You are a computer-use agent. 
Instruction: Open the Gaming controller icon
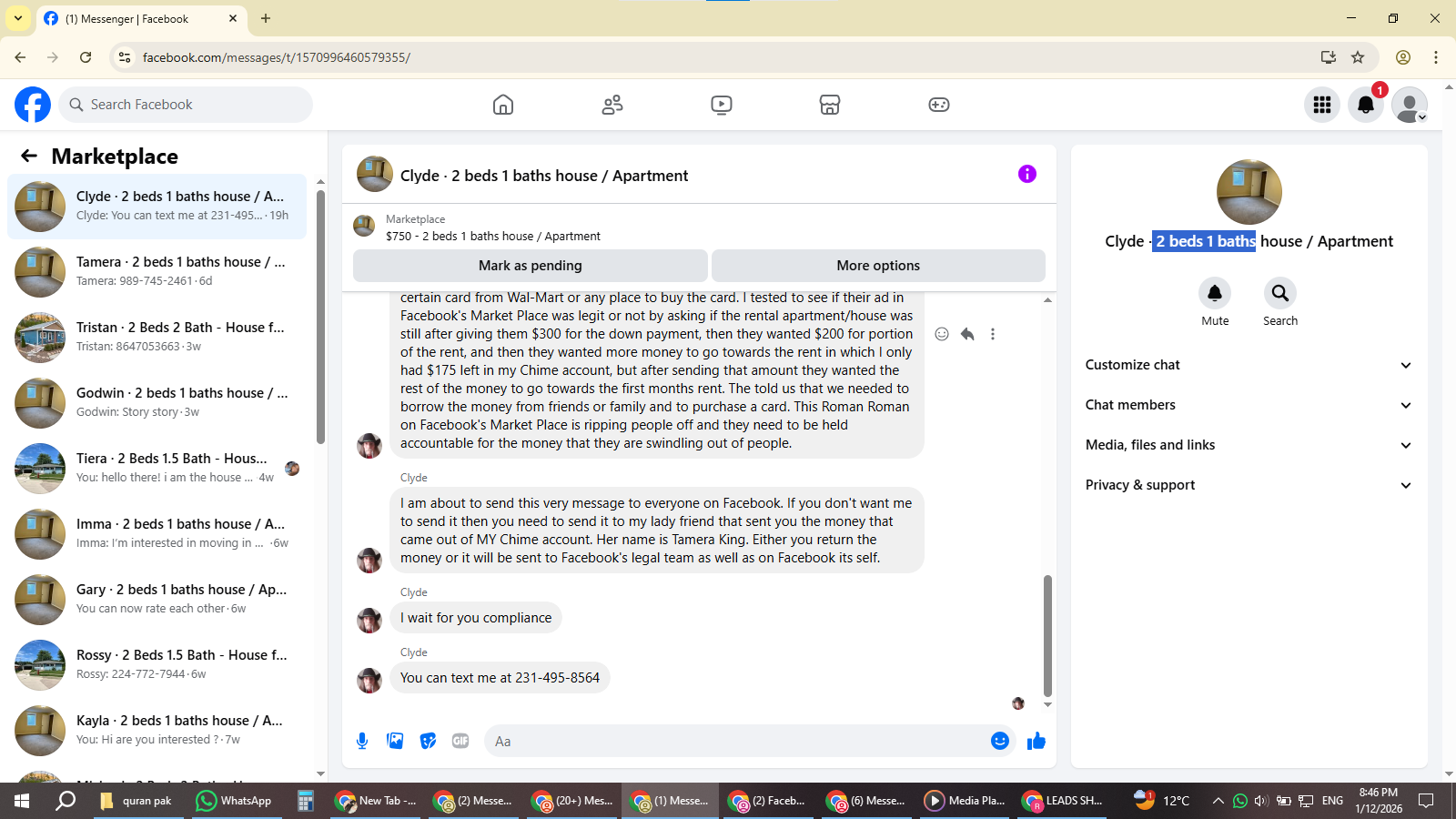click(x=939, y=105)
